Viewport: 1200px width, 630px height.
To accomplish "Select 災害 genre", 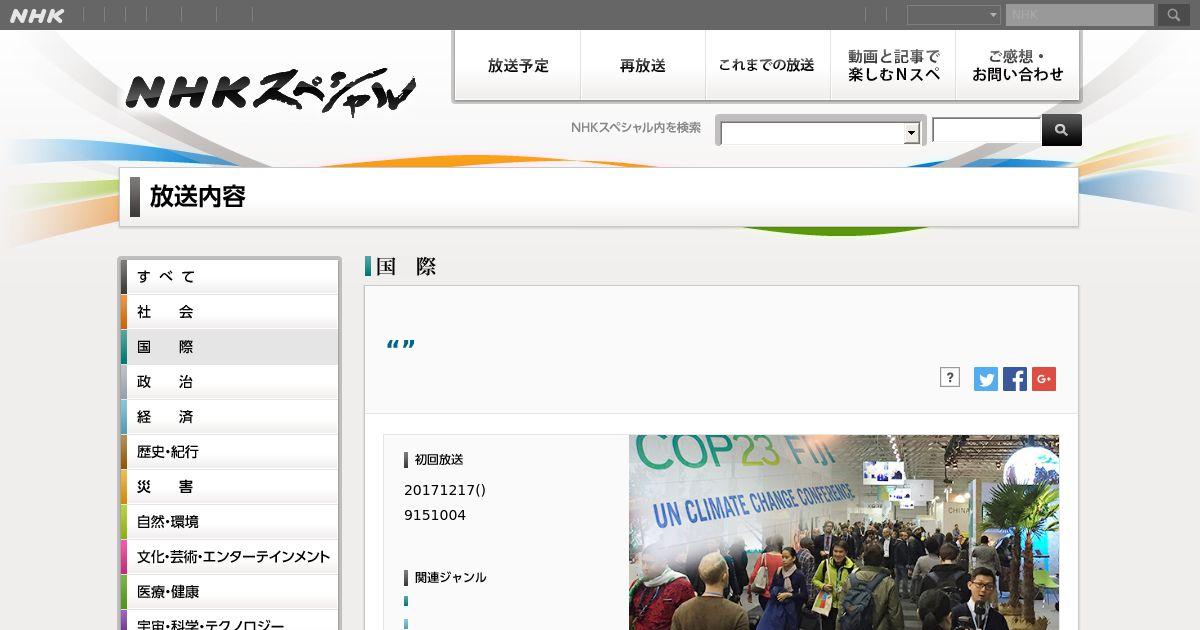I will click(230, 487).
